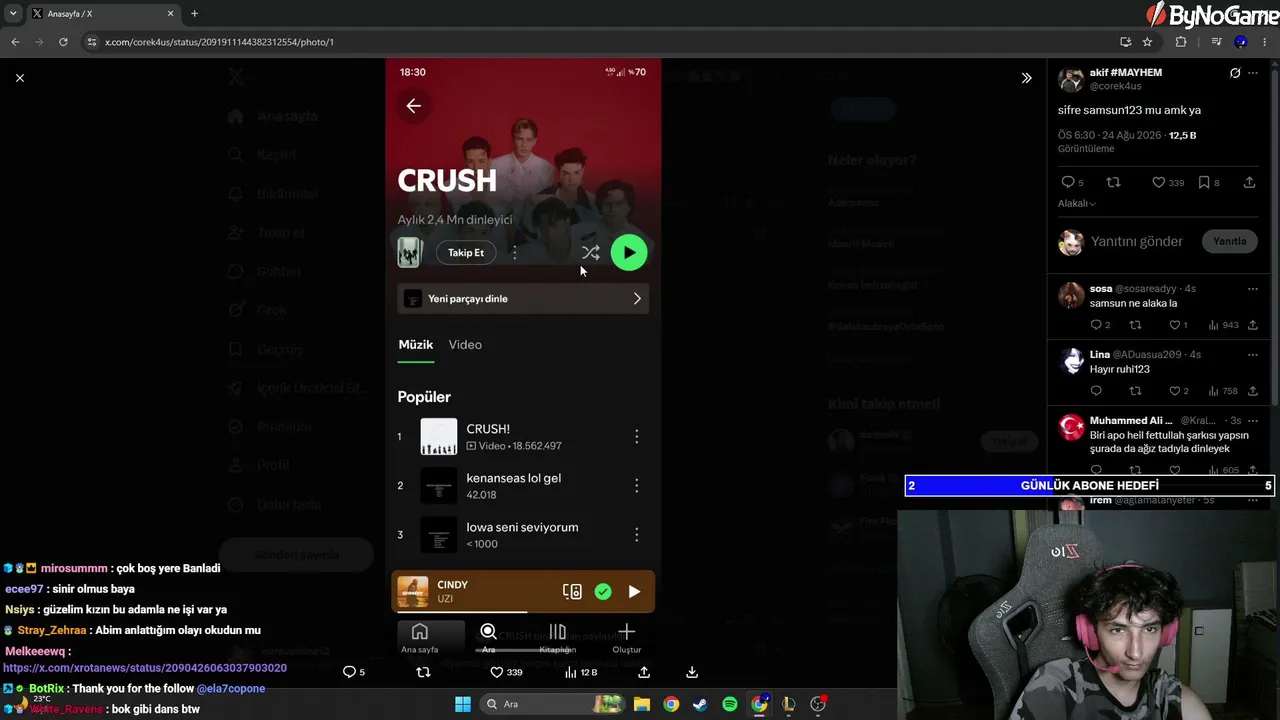Open Grok actions on akif #MAYHEM's tweet

tap(1235, 73)
